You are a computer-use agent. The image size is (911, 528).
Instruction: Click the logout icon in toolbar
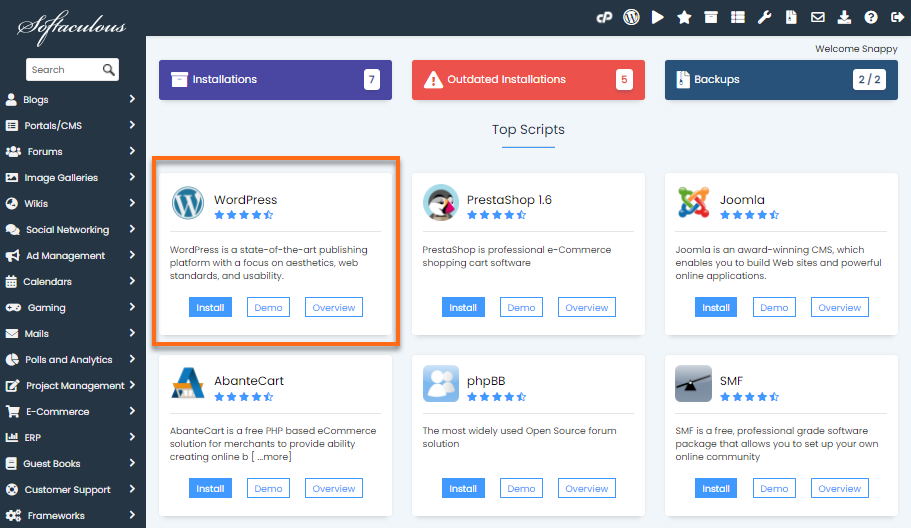pyautogui.click(x=897, y=17)
